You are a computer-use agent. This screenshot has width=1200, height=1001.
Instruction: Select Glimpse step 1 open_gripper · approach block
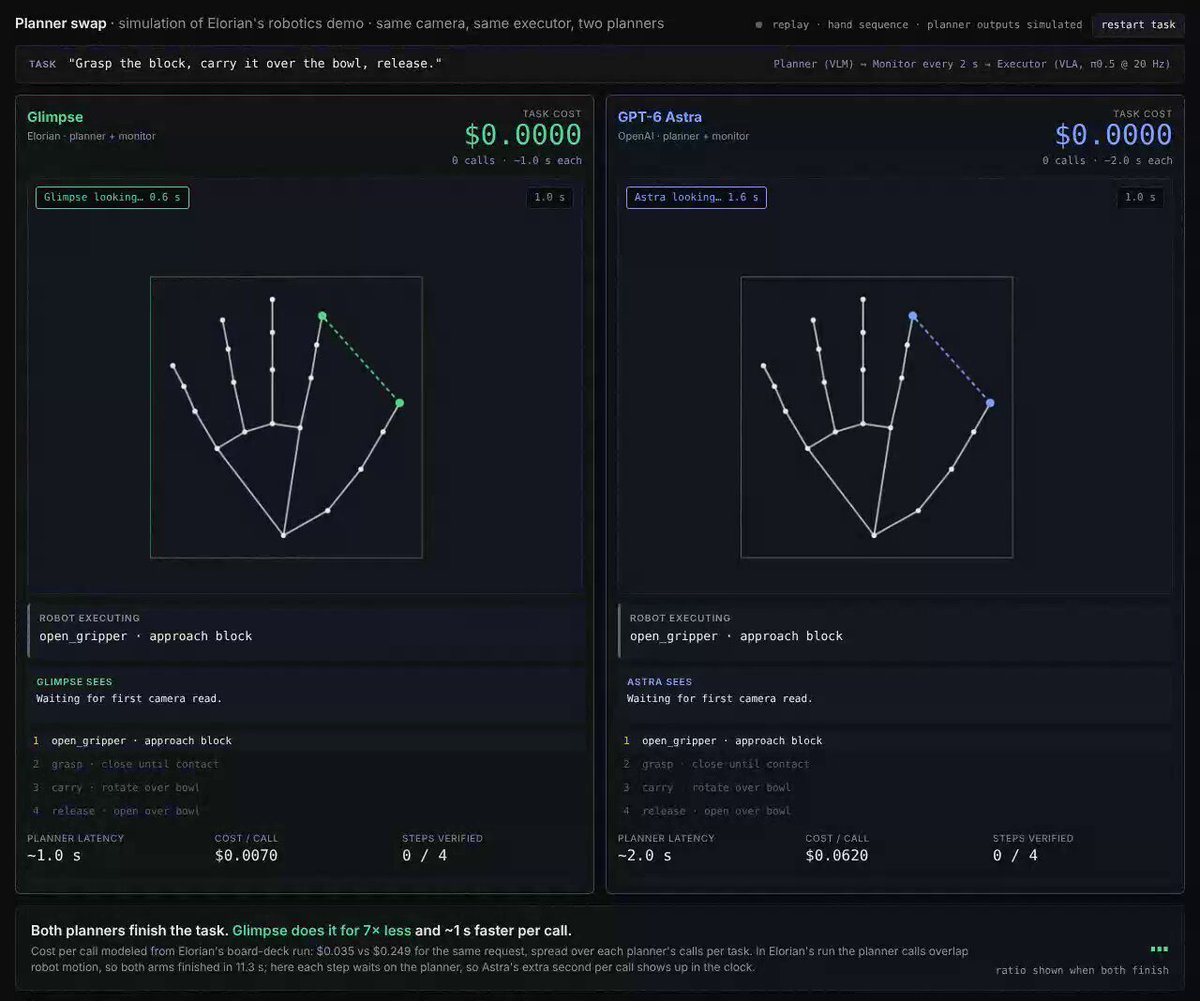pyautogui.click(x=305, y=741)
